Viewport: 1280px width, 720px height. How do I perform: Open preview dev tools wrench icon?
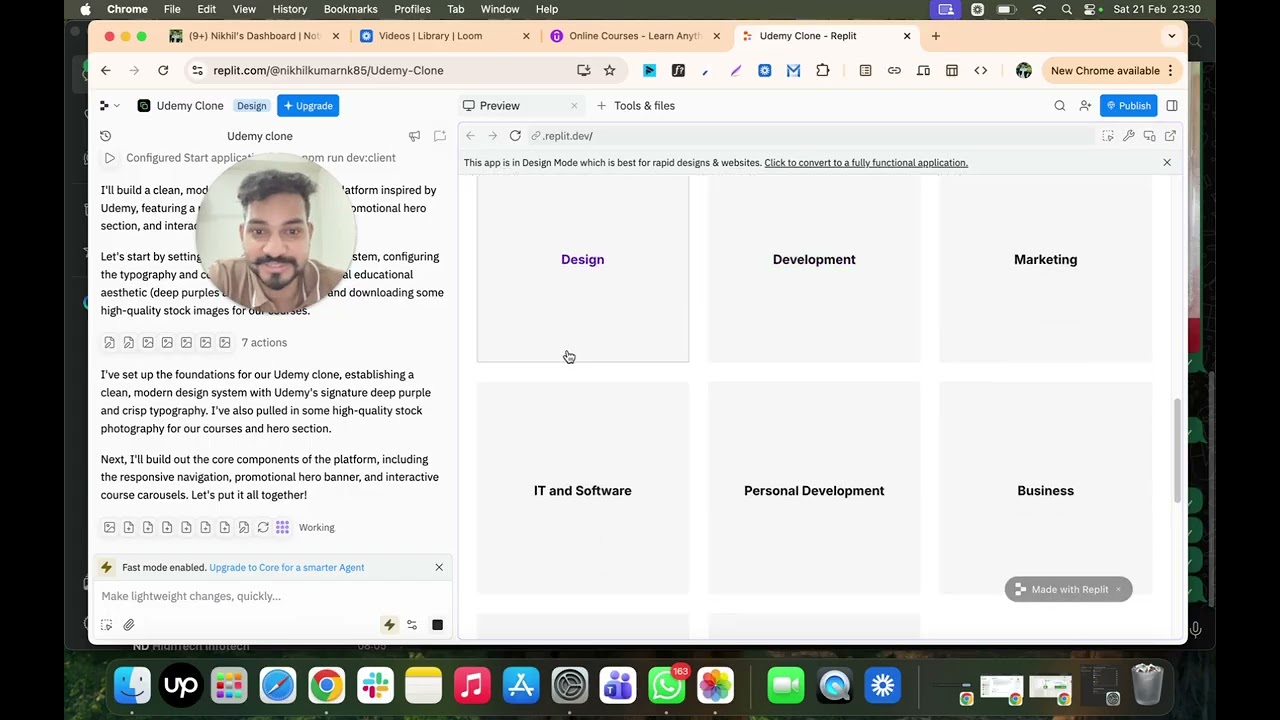pyautogui.click(x=1129, y=136)
